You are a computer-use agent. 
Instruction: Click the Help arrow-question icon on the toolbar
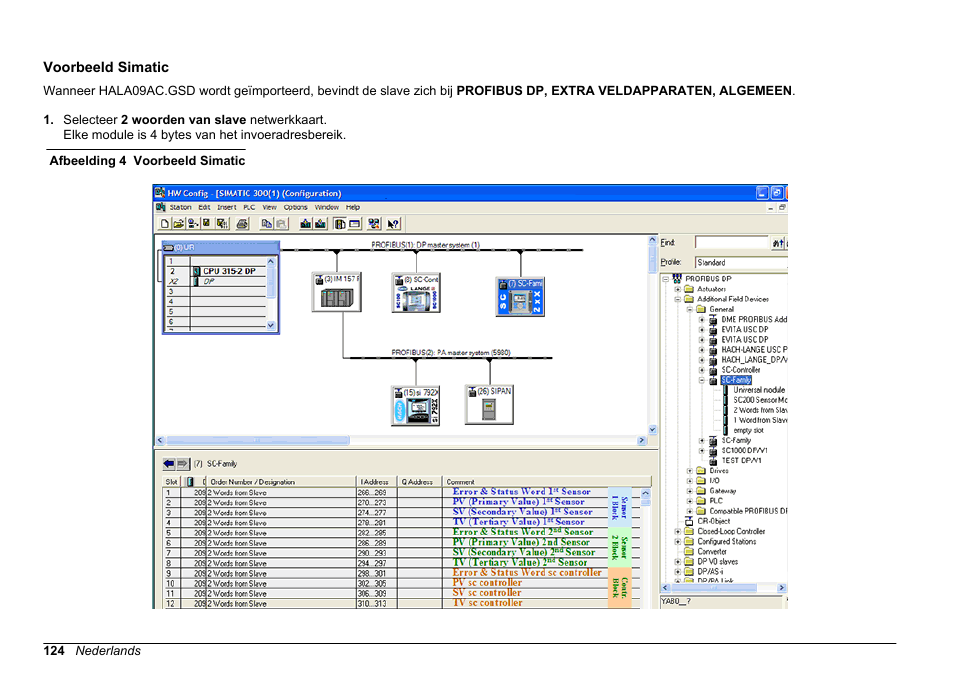pos(391,223)
